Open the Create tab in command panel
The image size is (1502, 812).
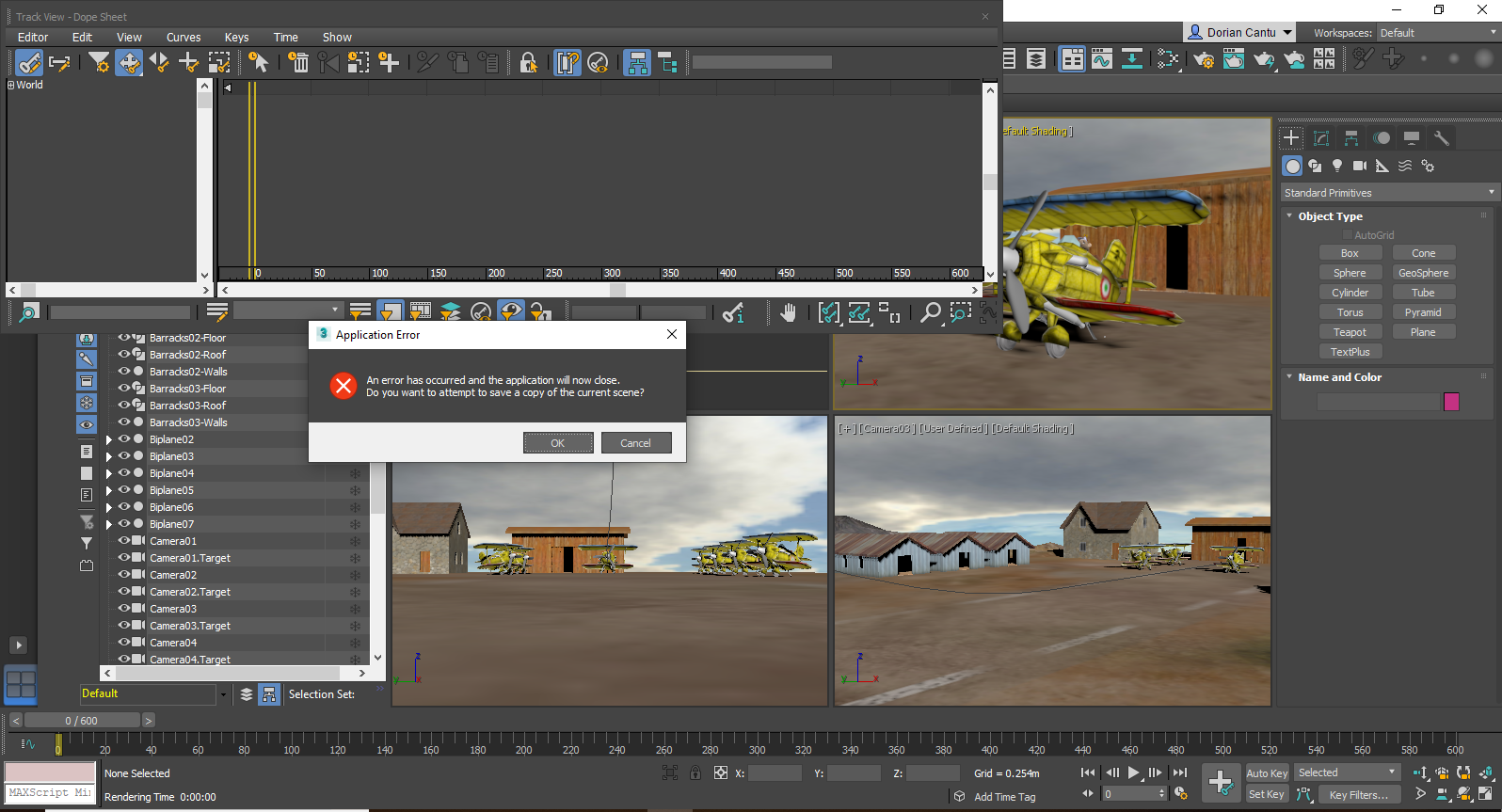point(1291,138)
